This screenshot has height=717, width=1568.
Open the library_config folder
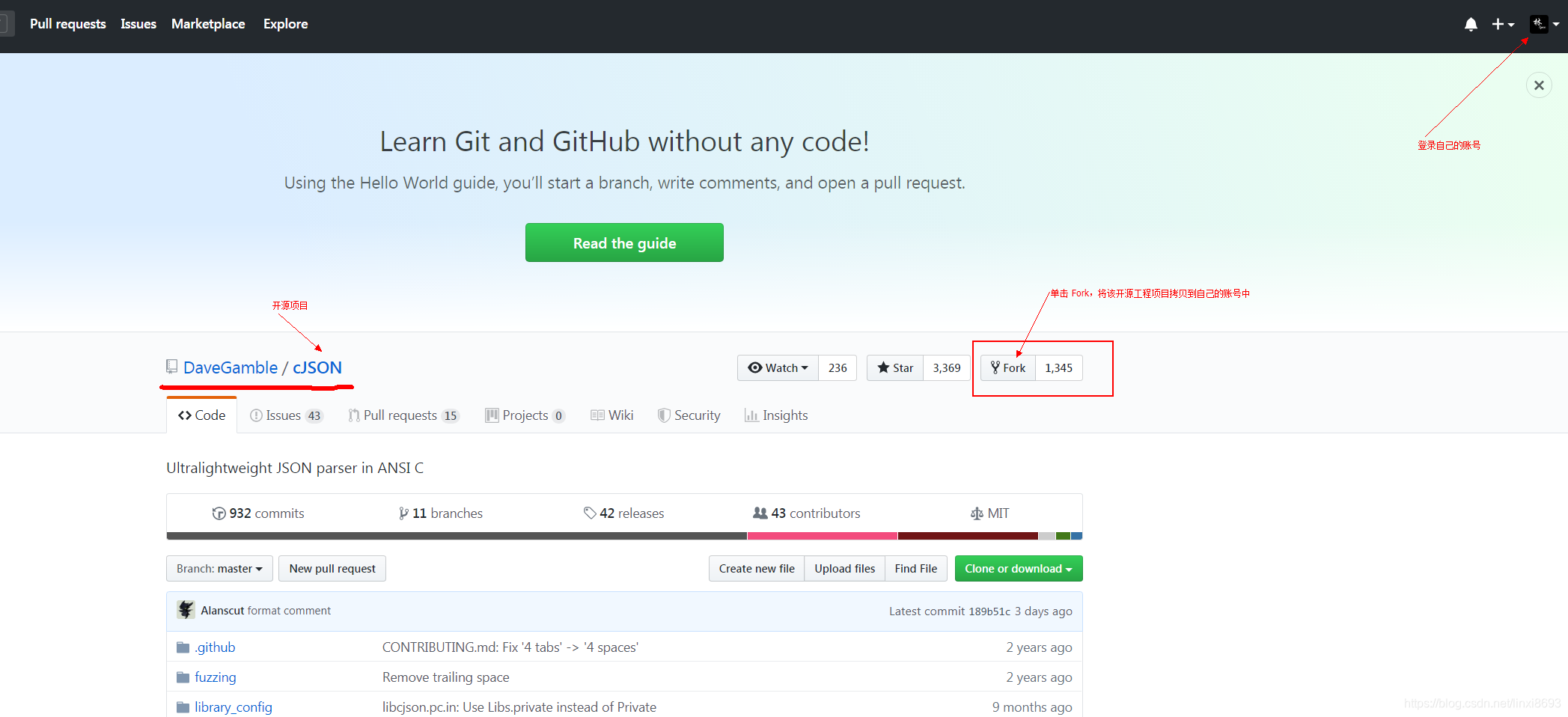(x=234, y=707)
